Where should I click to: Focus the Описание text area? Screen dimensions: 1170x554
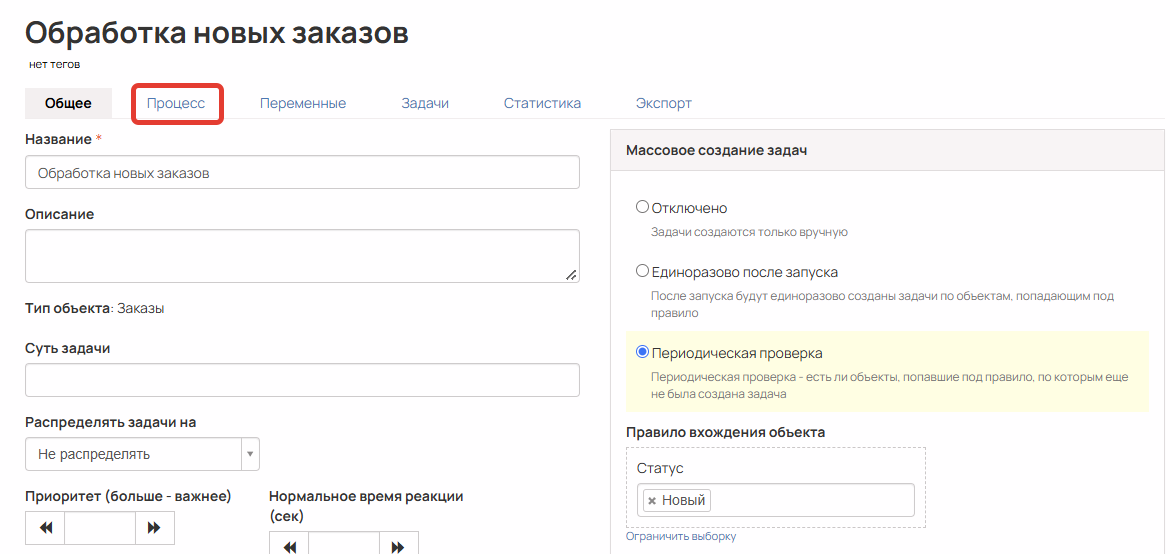pos(302,256)
